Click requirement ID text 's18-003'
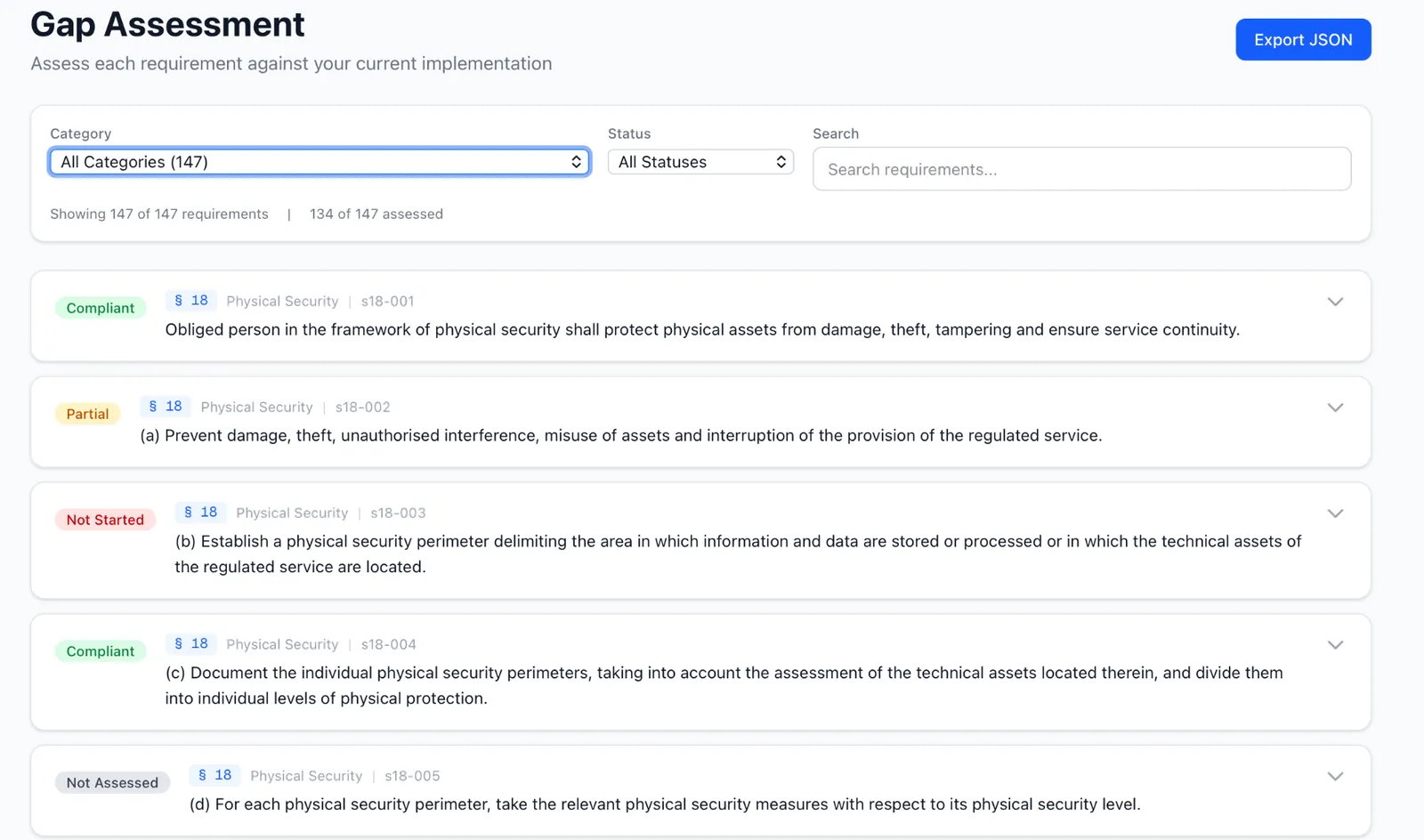 pos(398,513)
